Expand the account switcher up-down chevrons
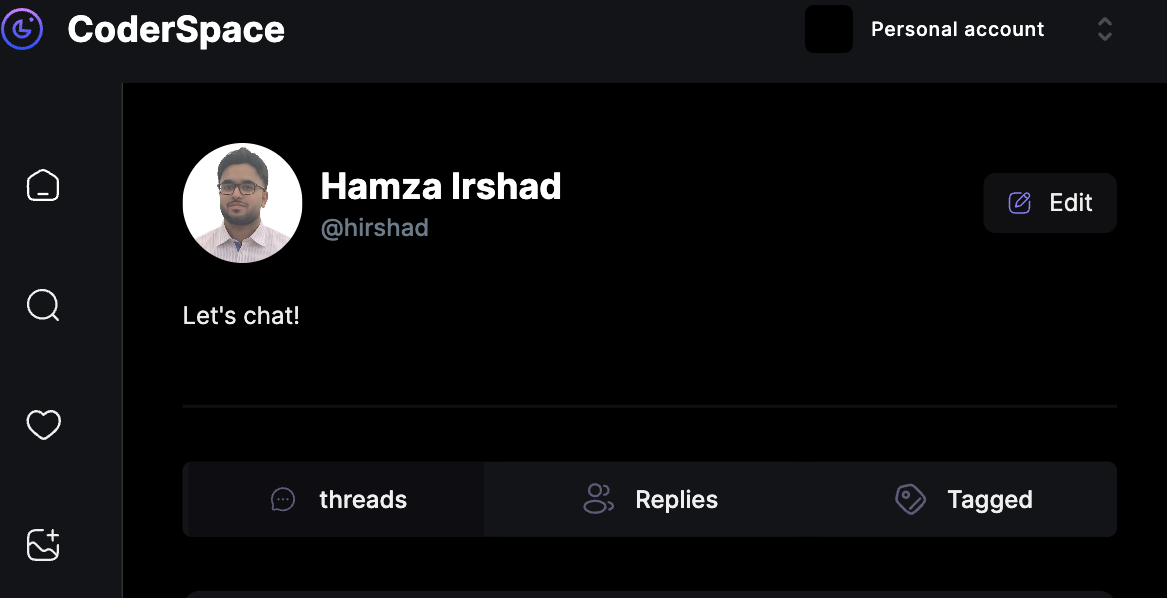The width and height of the screenshot is (1167, 598). coord(1105,29)
